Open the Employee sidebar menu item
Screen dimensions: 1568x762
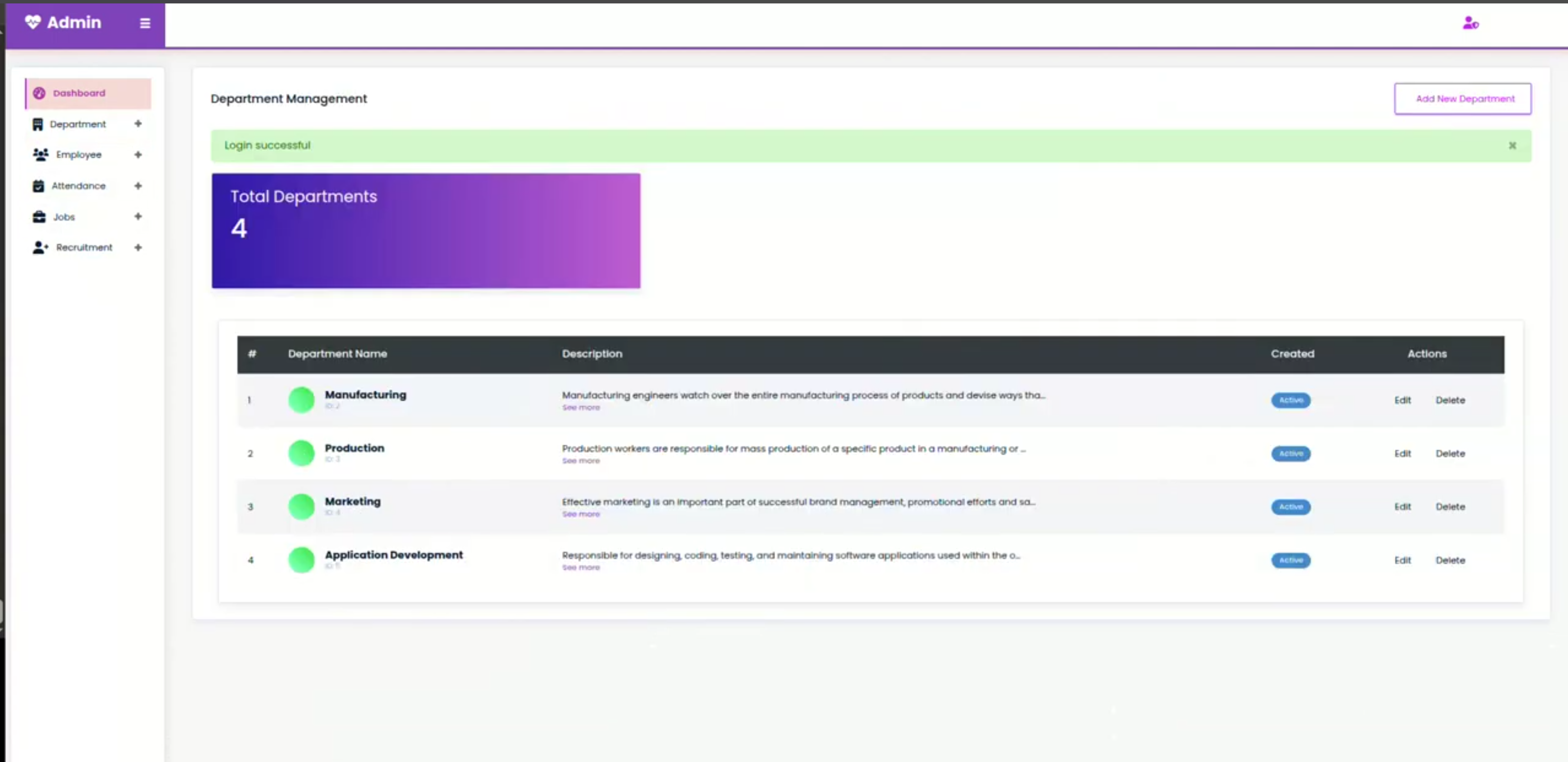click(88, 154)
